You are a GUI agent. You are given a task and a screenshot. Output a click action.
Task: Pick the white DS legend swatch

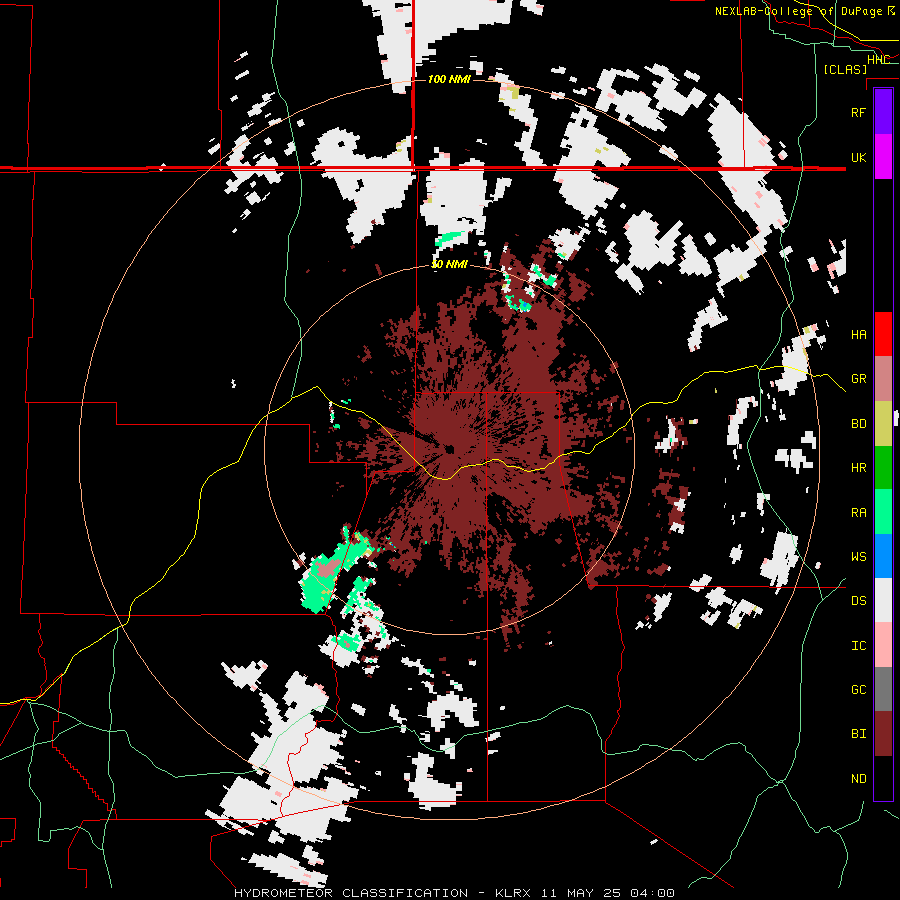pos(883,600)
